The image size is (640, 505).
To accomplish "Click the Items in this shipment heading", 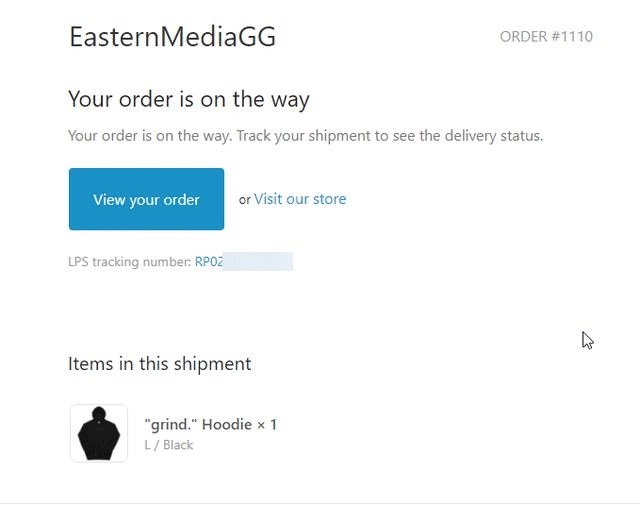I will coord(159,364).
